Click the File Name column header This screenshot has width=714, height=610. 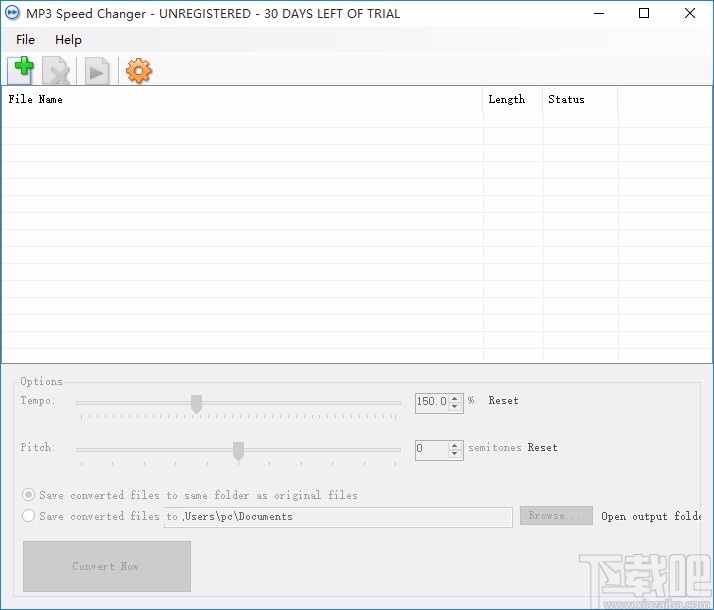242,99
